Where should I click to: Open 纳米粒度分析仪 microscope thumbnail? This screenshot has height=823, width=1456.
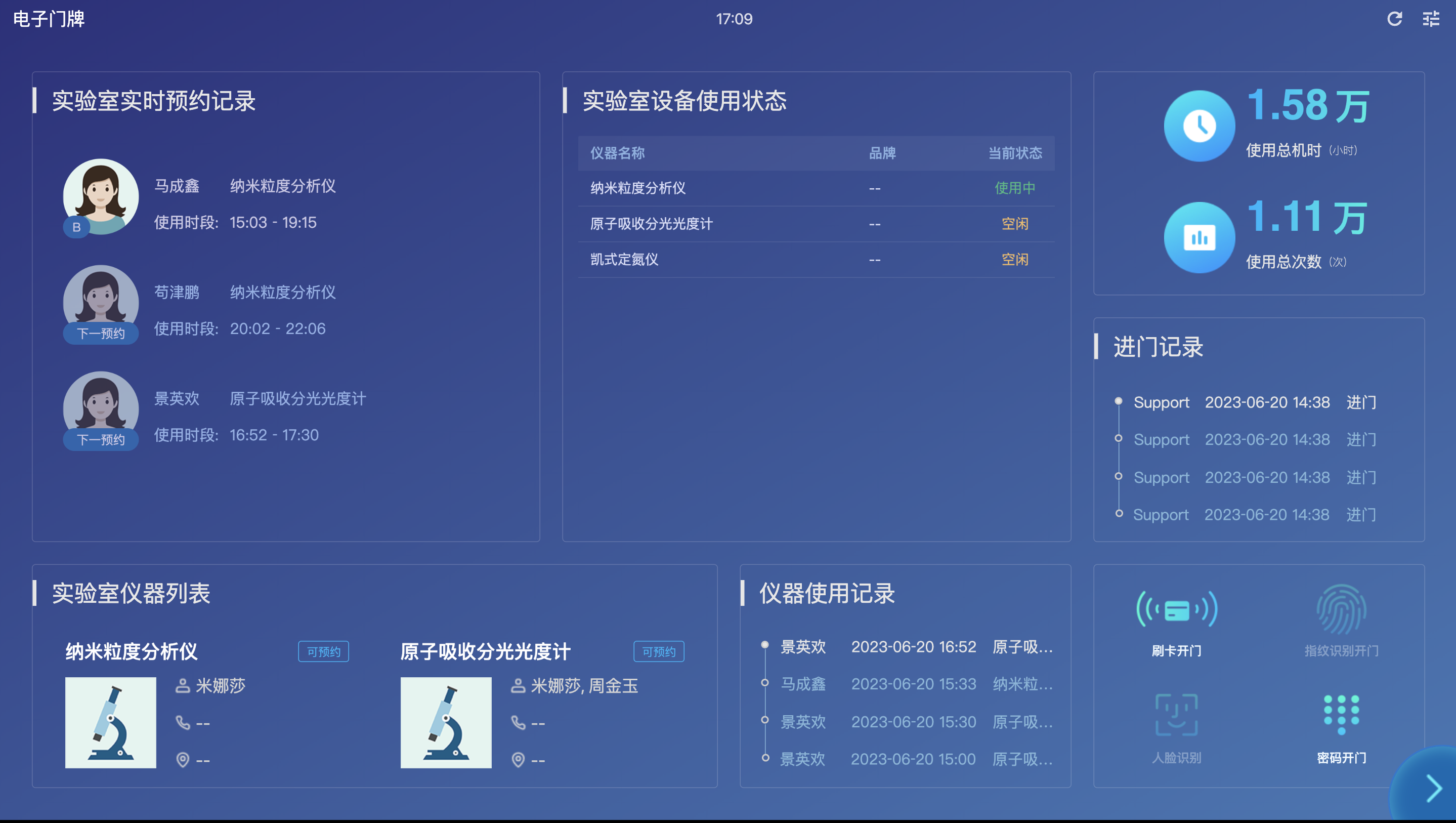(111, 722)
